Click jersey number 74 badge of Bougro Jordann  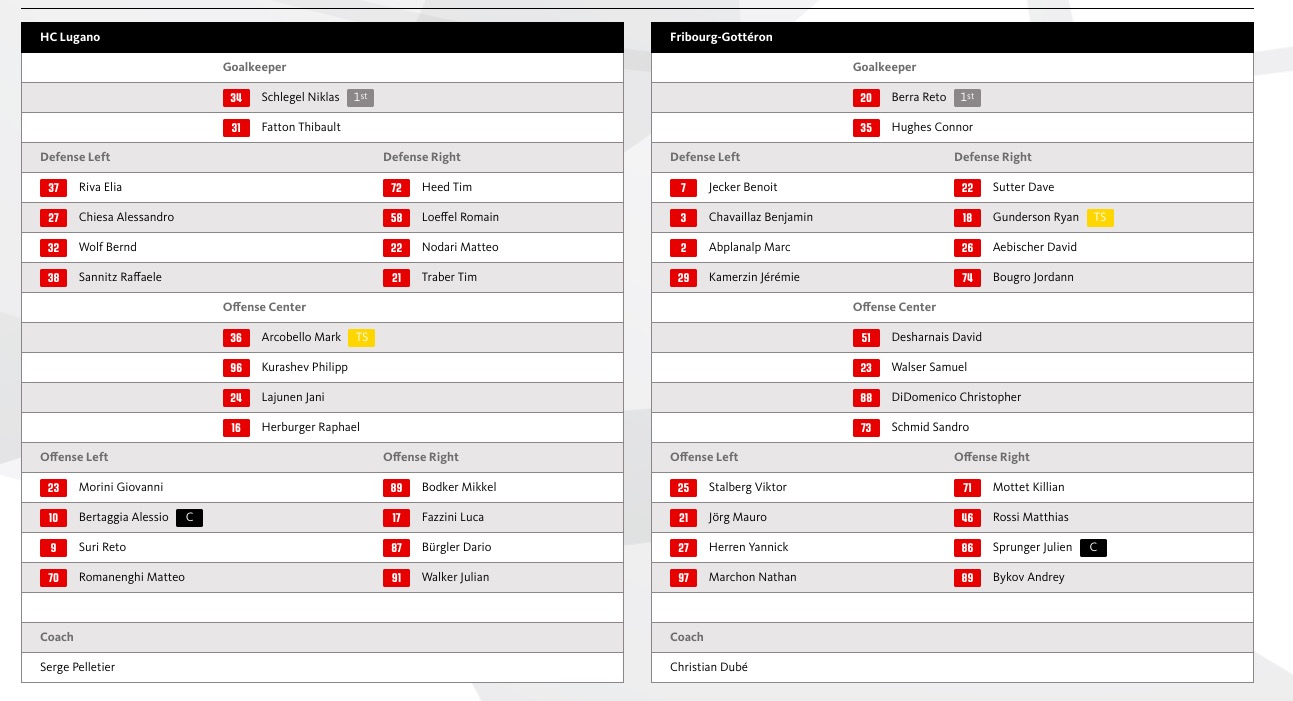coord(967,277)
